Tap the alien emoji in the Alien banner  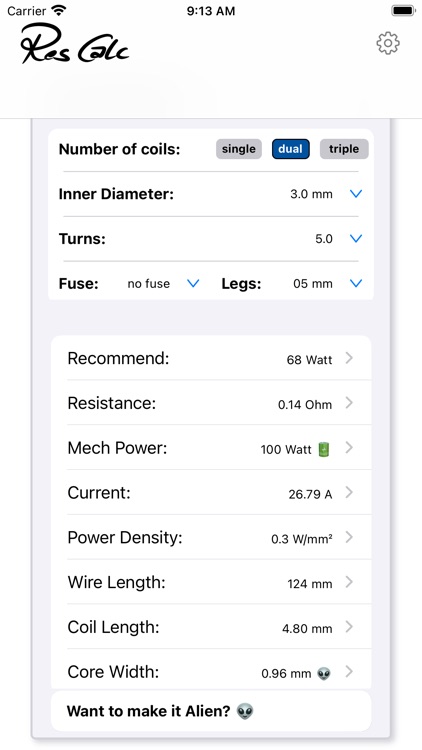(245, 711)
